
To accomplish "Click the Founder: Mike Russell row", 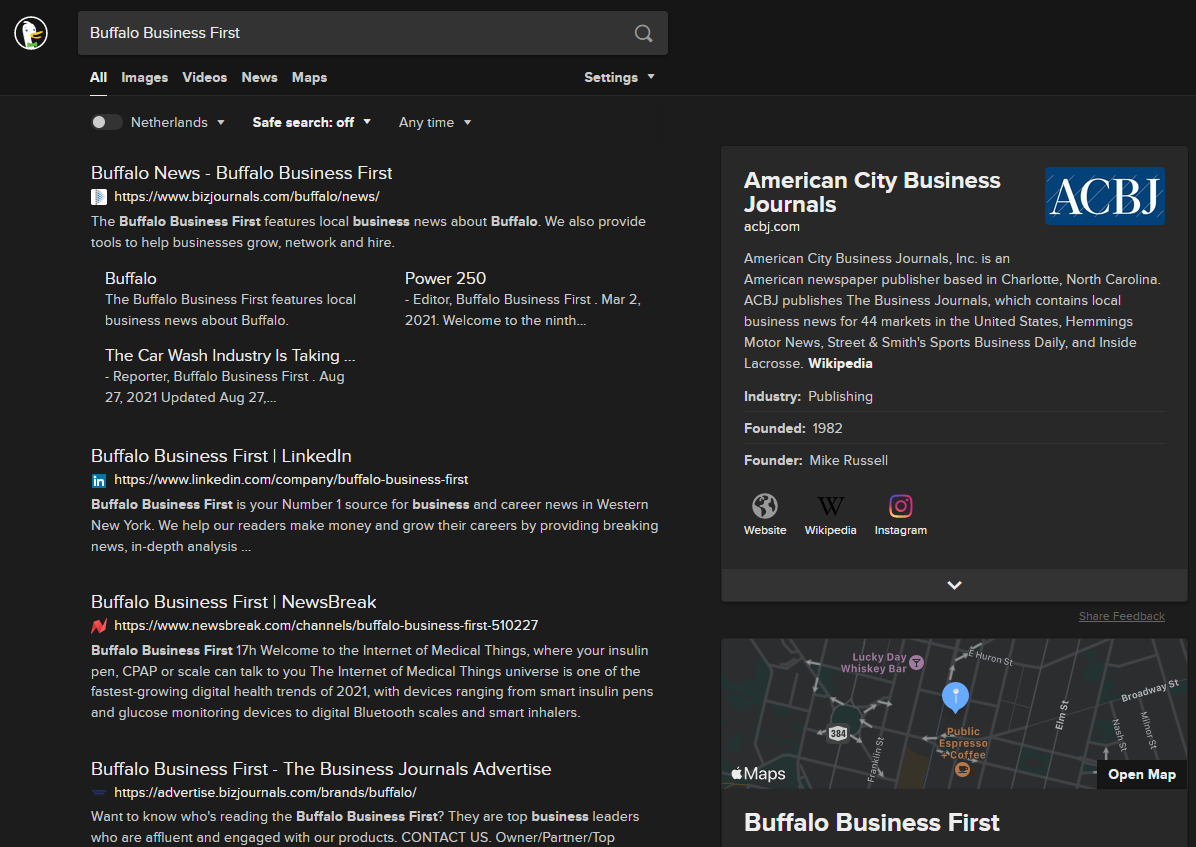I will [954, 460].
